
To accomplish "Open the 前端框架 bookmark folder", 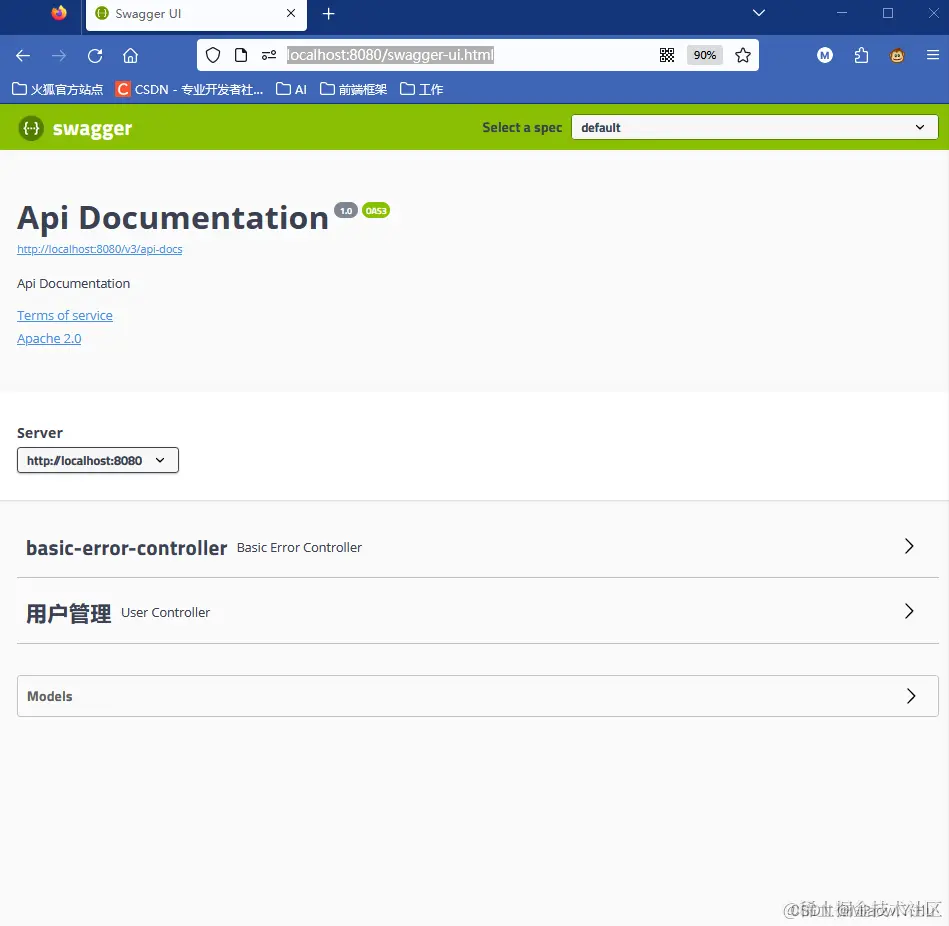I will pos(353,90).
